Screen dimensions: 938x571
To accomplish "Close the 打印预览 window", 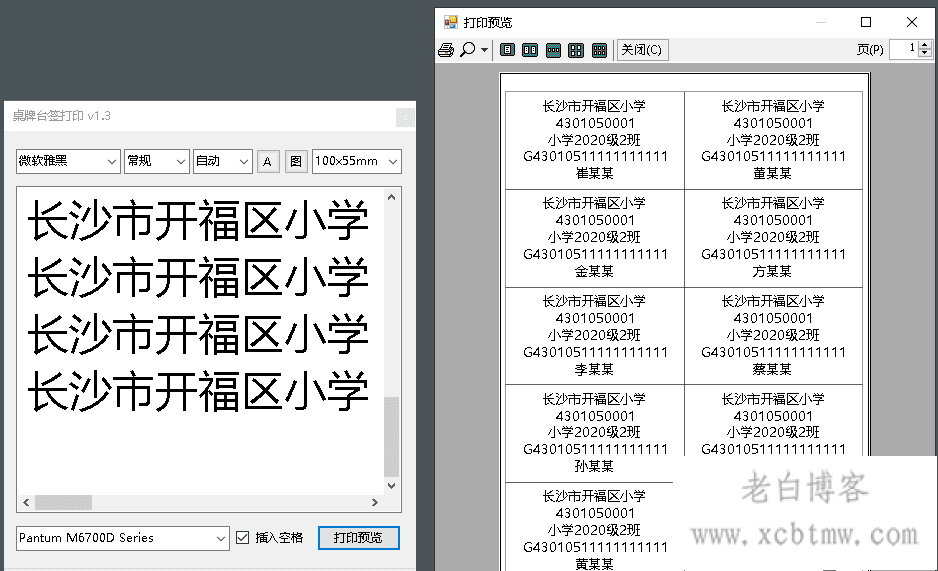I will click(x=912, y=22).
